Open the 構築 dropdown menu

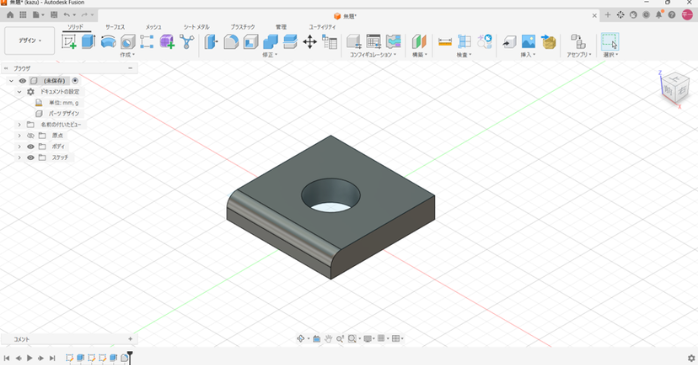(419, 55)
